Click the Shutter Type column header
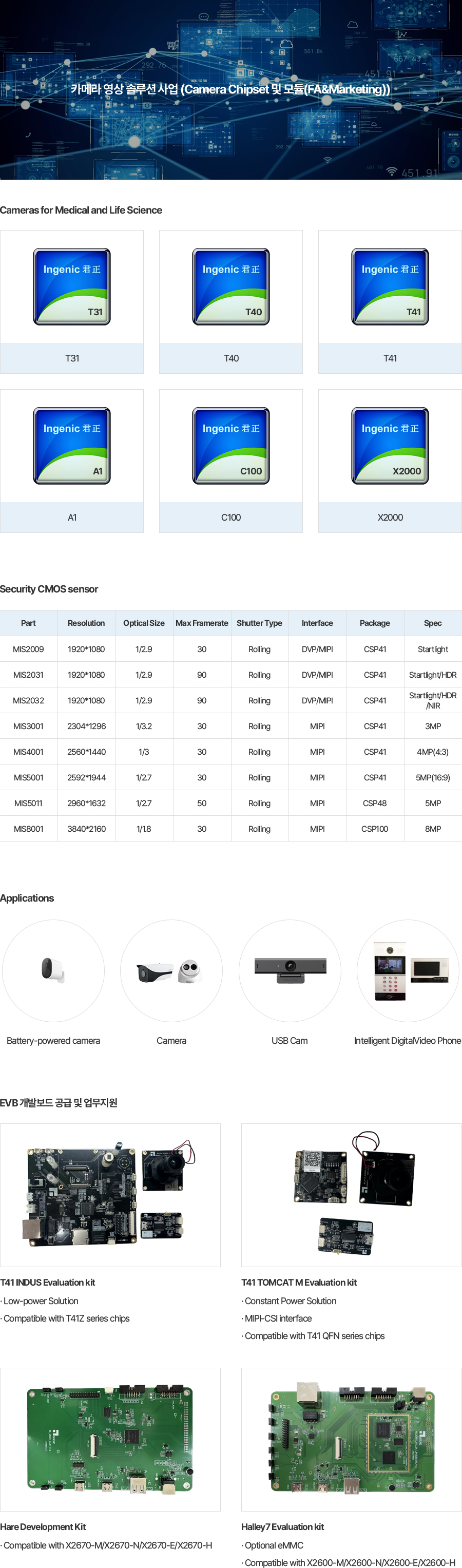The width and height of the screenshot is (462, 1568). click(260, 623)
